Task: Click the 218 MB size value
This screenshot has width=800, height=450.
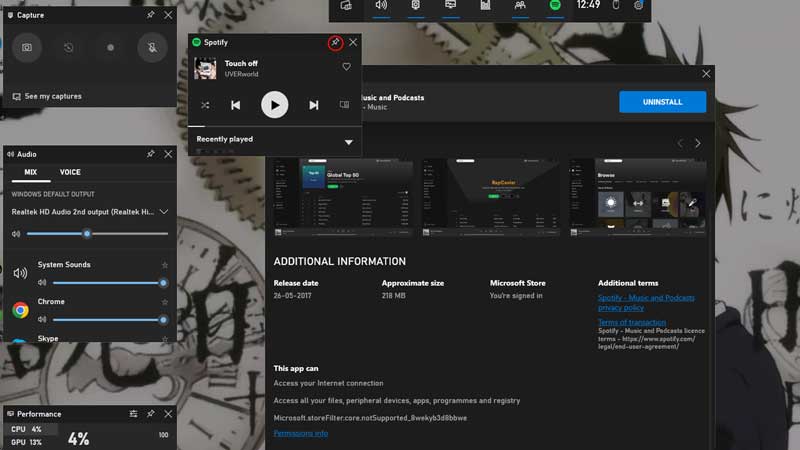Action: pos(393,295)
